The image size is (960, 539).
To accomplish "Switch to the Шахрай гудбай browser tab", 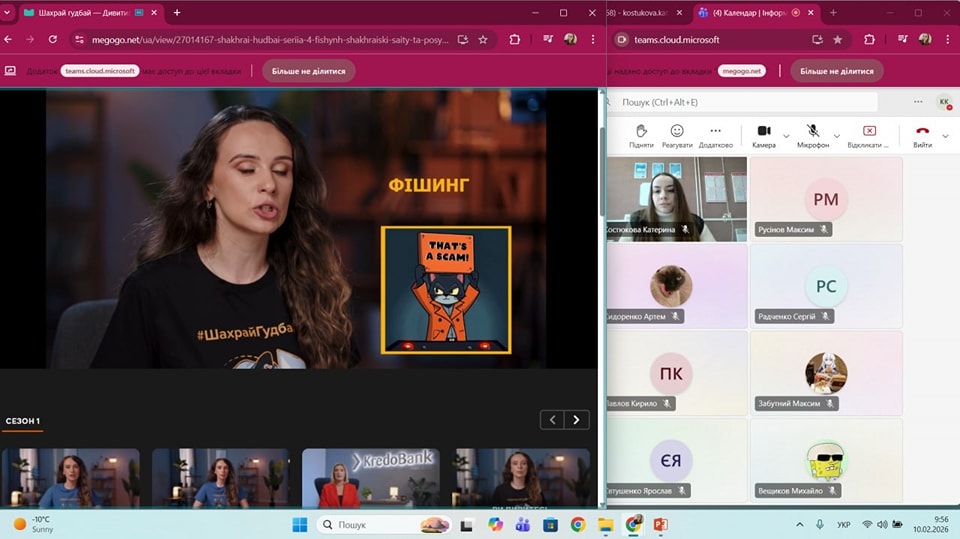I will click(x=75, y=13).
